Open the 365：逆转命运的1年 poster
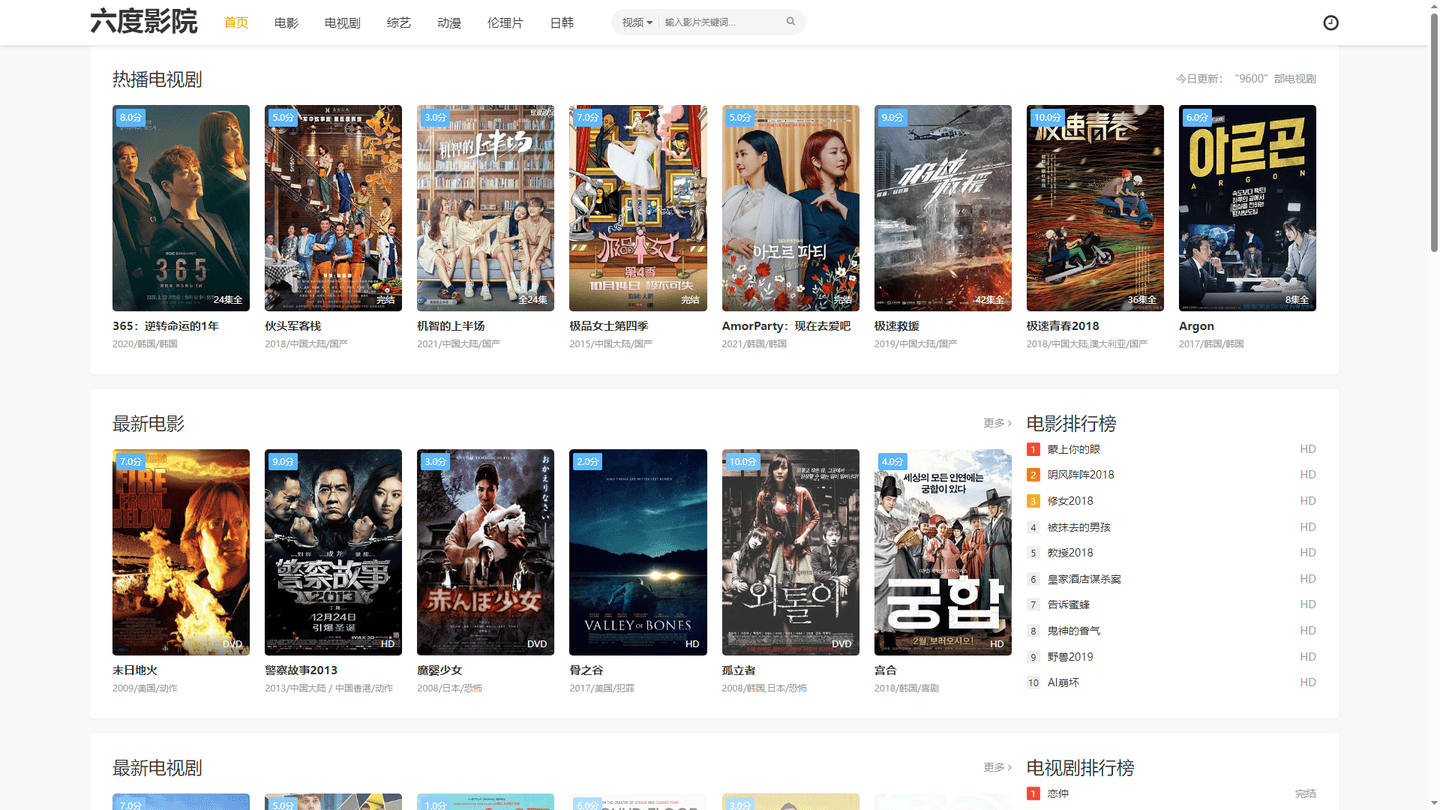Image resolution: width=1440 pixels, height=810 pixels. (181, 208)
